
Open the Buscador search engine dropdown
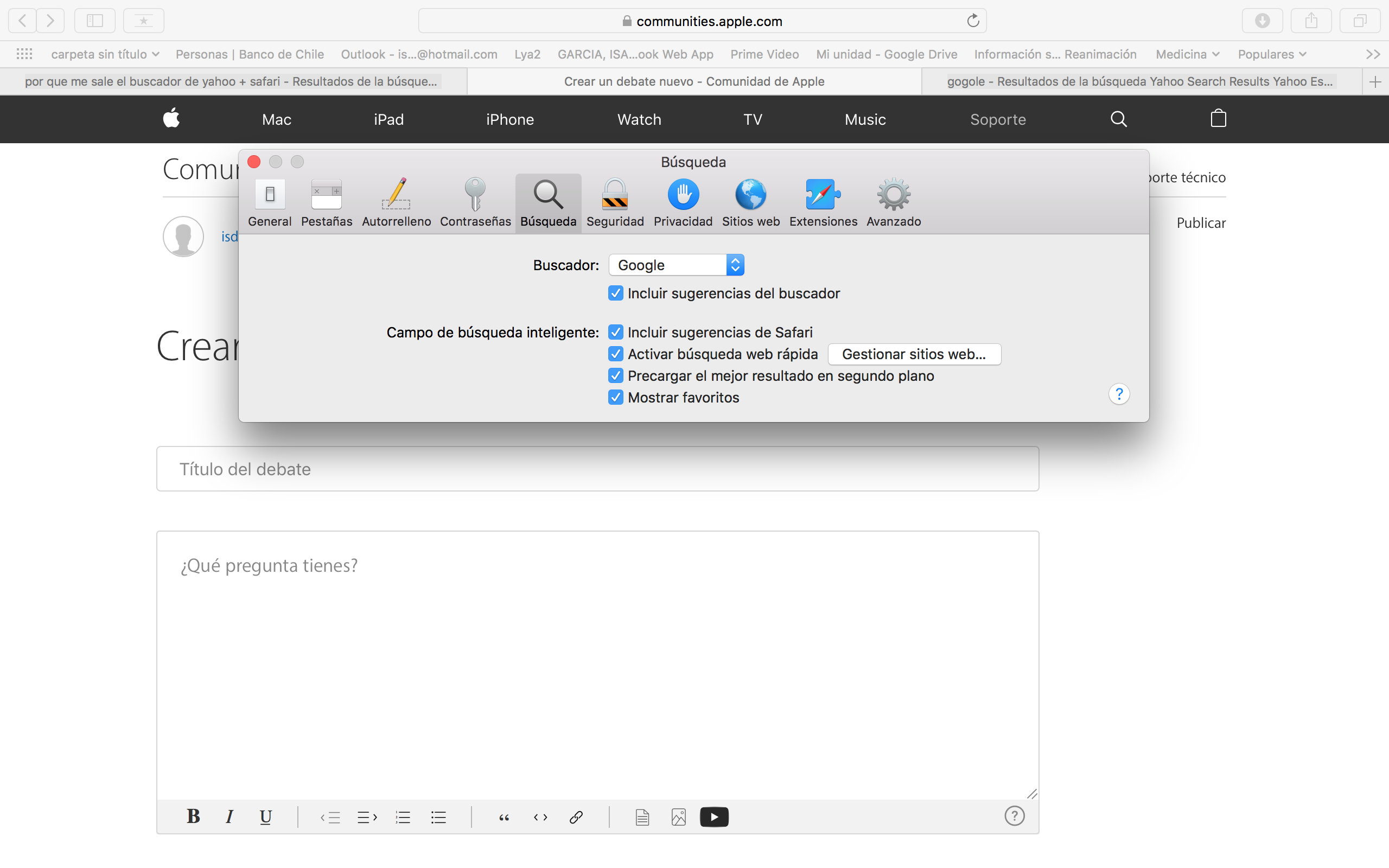coord(676,265)
